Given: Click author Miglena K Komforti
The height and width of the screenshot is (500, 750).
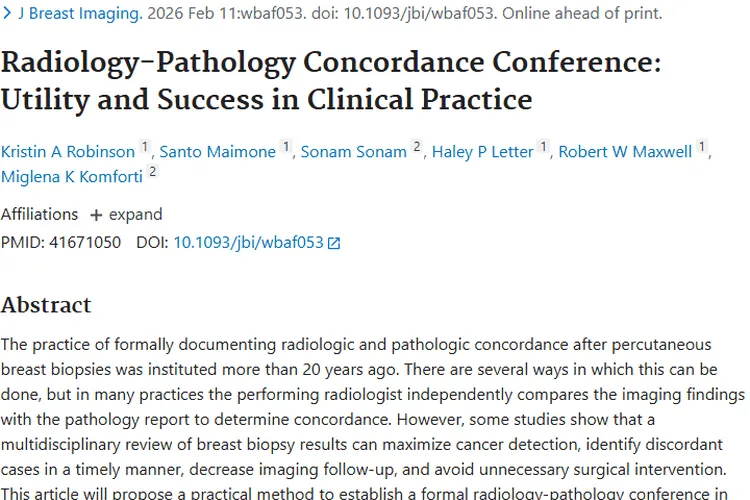Looking at the screenshot, I should click(x=71, y=176).
